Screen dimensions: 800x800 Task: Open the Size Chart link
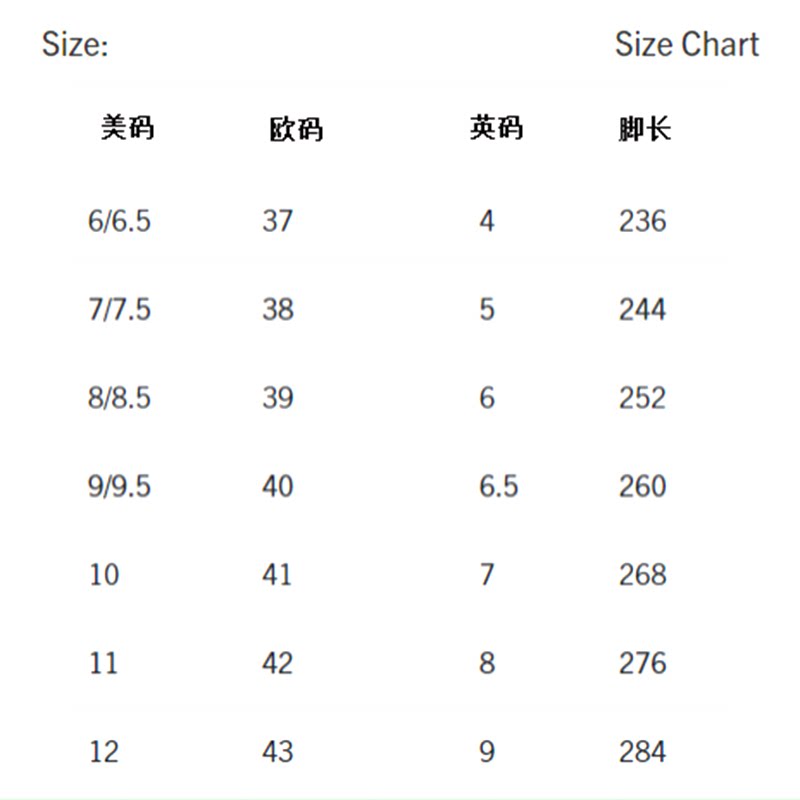(x=686, y=45)
